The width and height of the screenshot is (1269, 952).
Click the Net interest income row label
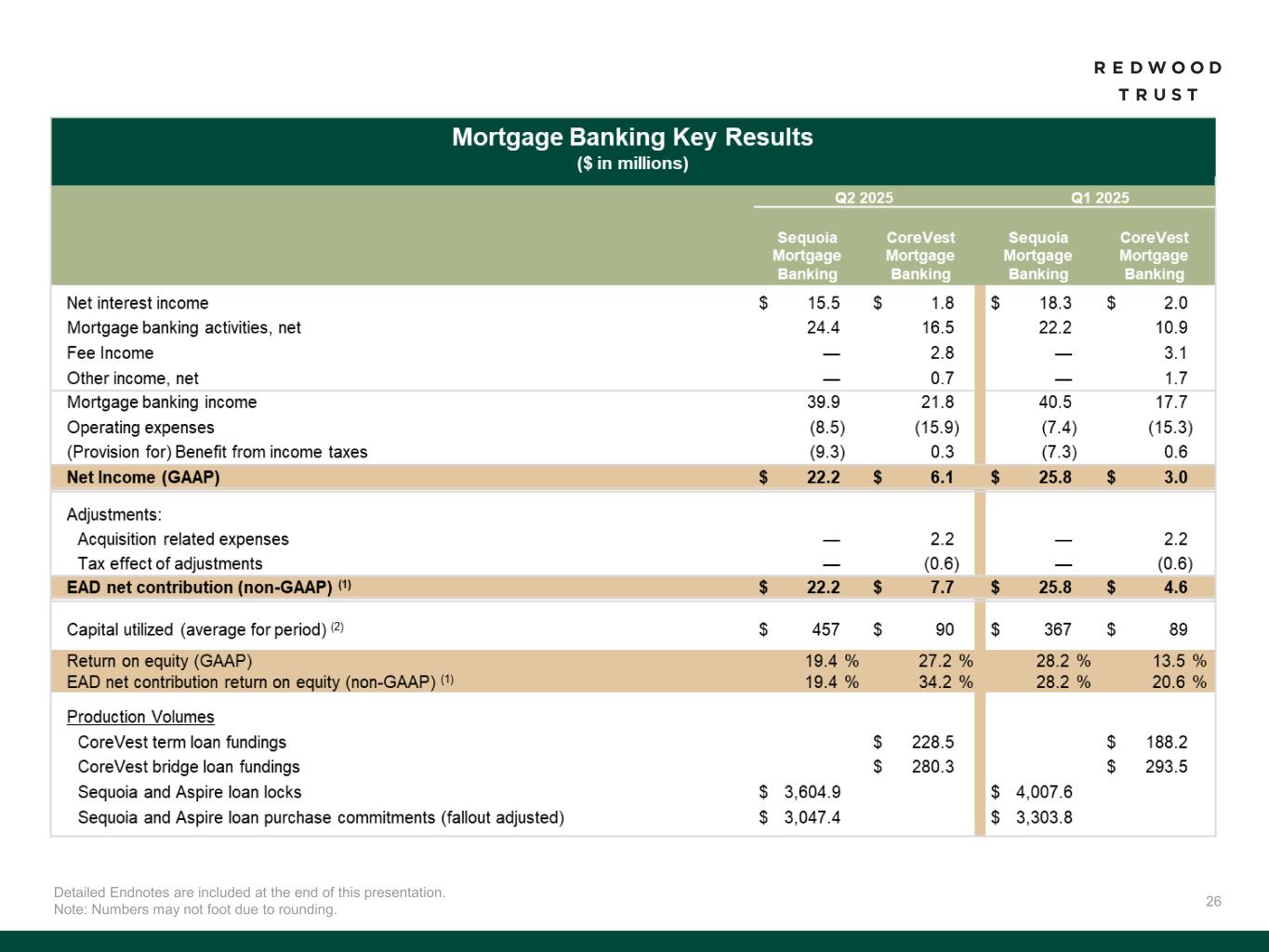[x=138, y=303]
